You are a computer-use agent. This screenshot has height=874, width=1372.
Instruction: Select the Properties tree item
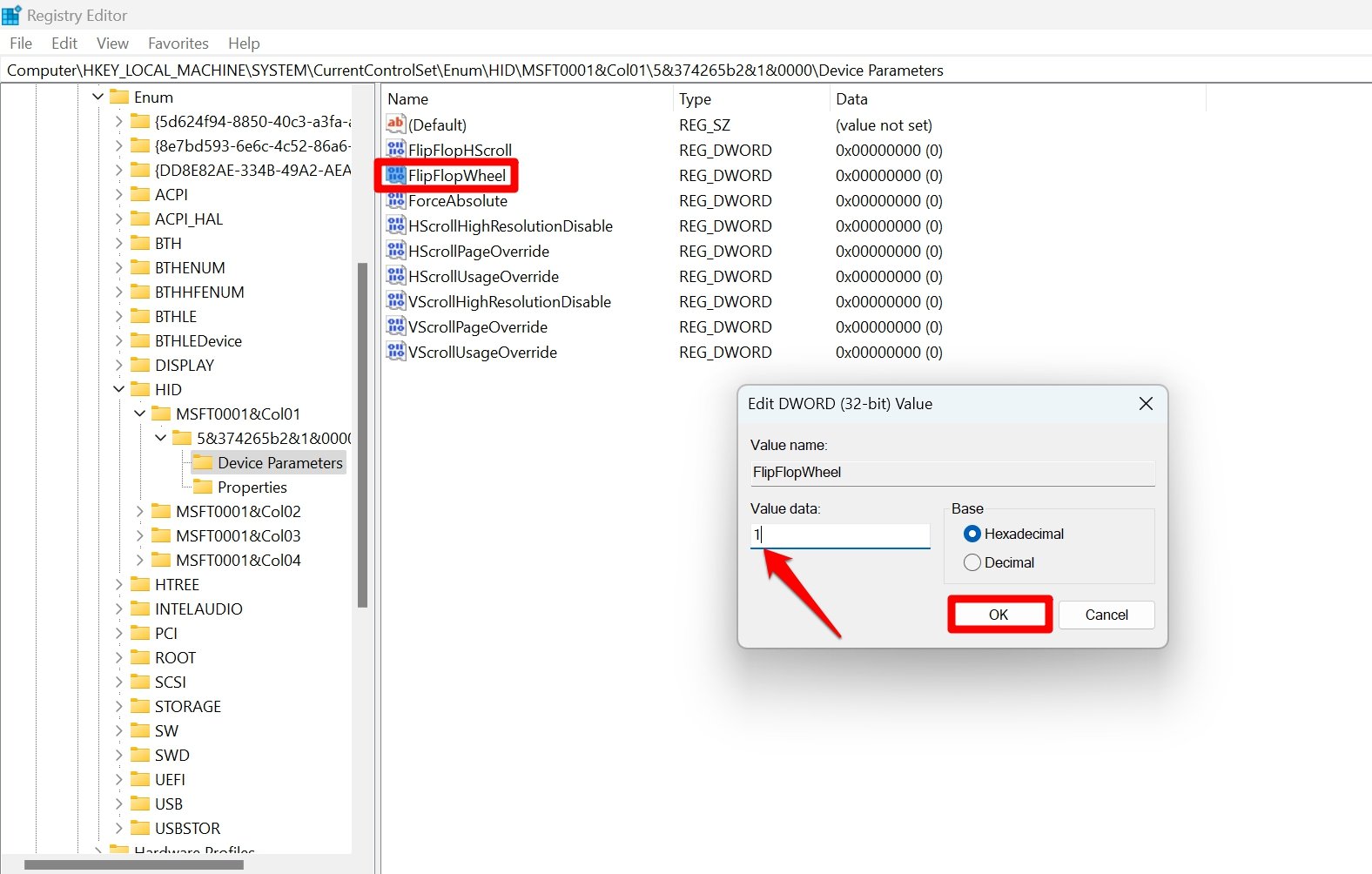point(252,487)
